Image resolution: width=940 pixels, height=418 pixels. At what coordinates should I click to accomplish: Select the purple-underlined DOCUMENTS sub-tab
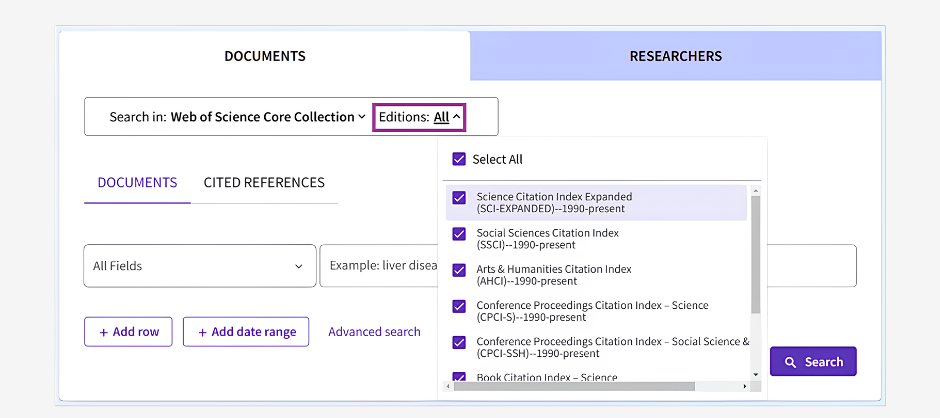pos(137,182)
